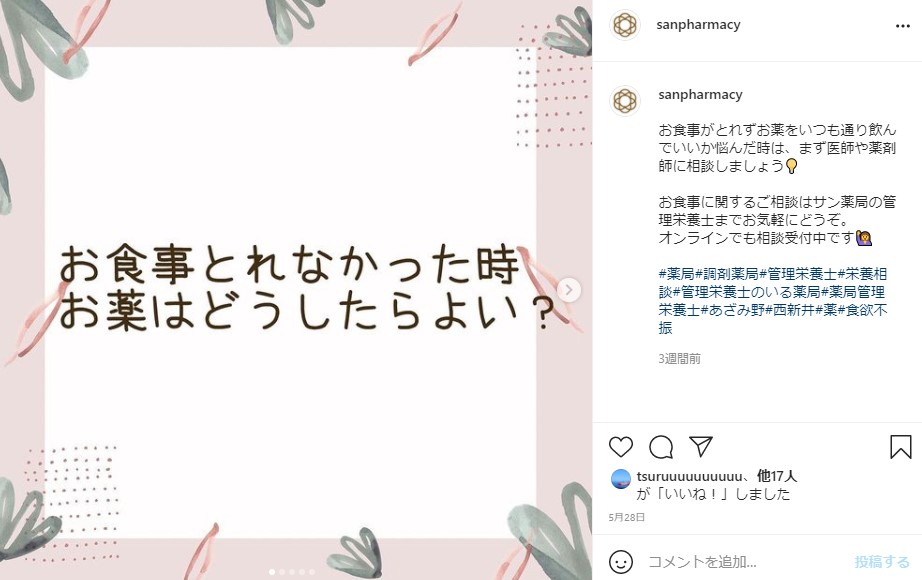
Task: Share post via paper plane icon
Action: click(x=701, y=446)
